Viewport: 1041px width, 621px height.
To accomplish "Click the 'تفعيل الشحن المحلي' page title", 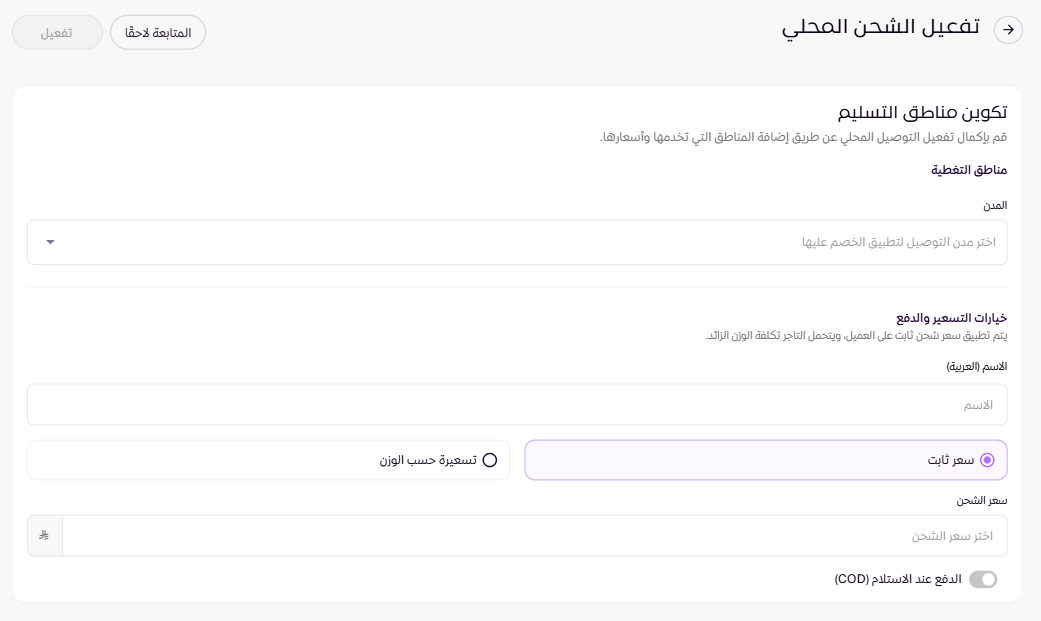I will click(x=880, y=28).
